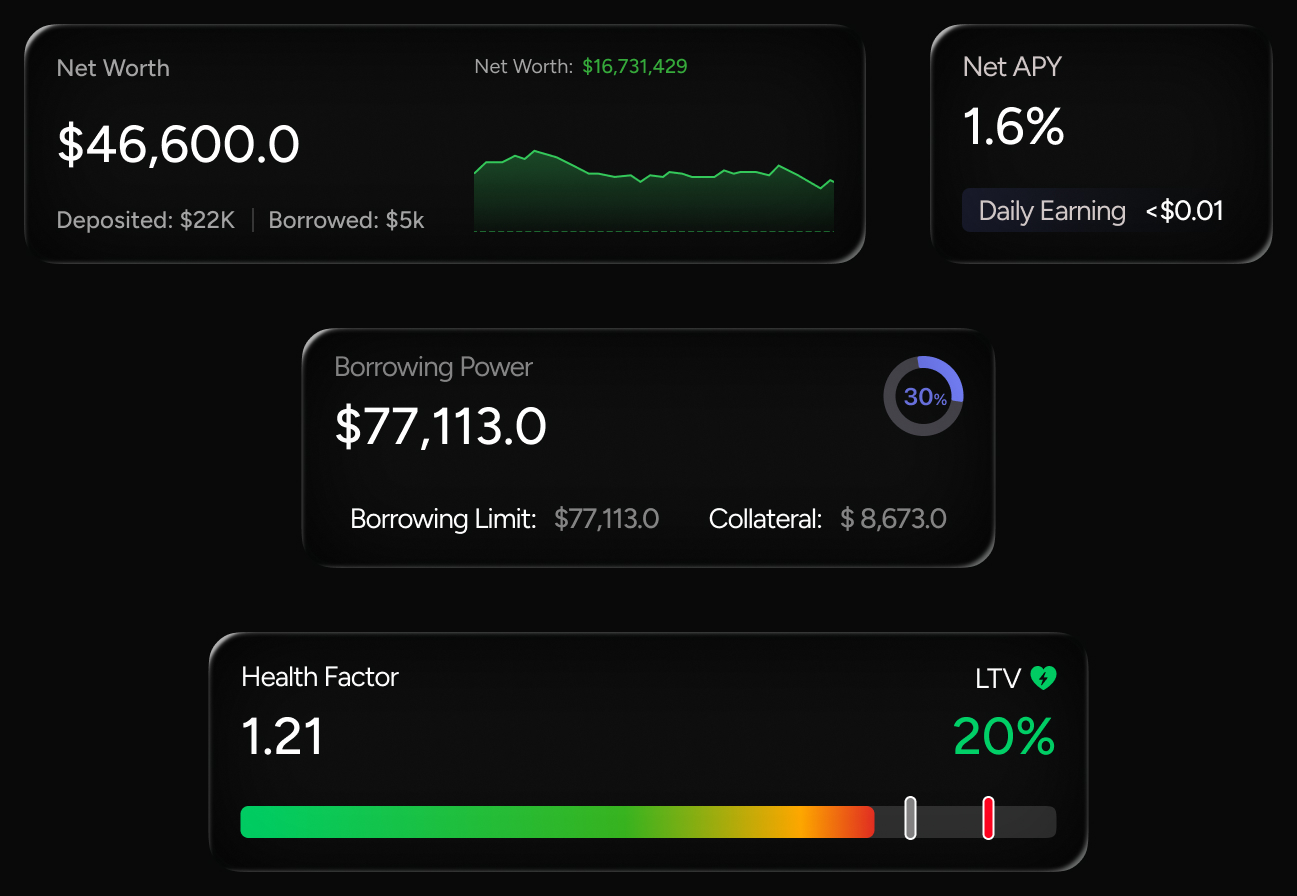This screenshot has width=1297, height=896.
Task: Click the white marker on health bar
Action: coord(910,817)
